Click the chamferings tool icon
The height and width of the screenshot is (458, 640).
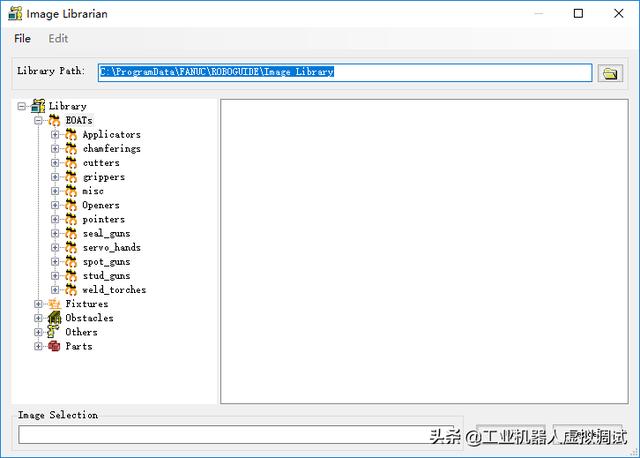71,149
